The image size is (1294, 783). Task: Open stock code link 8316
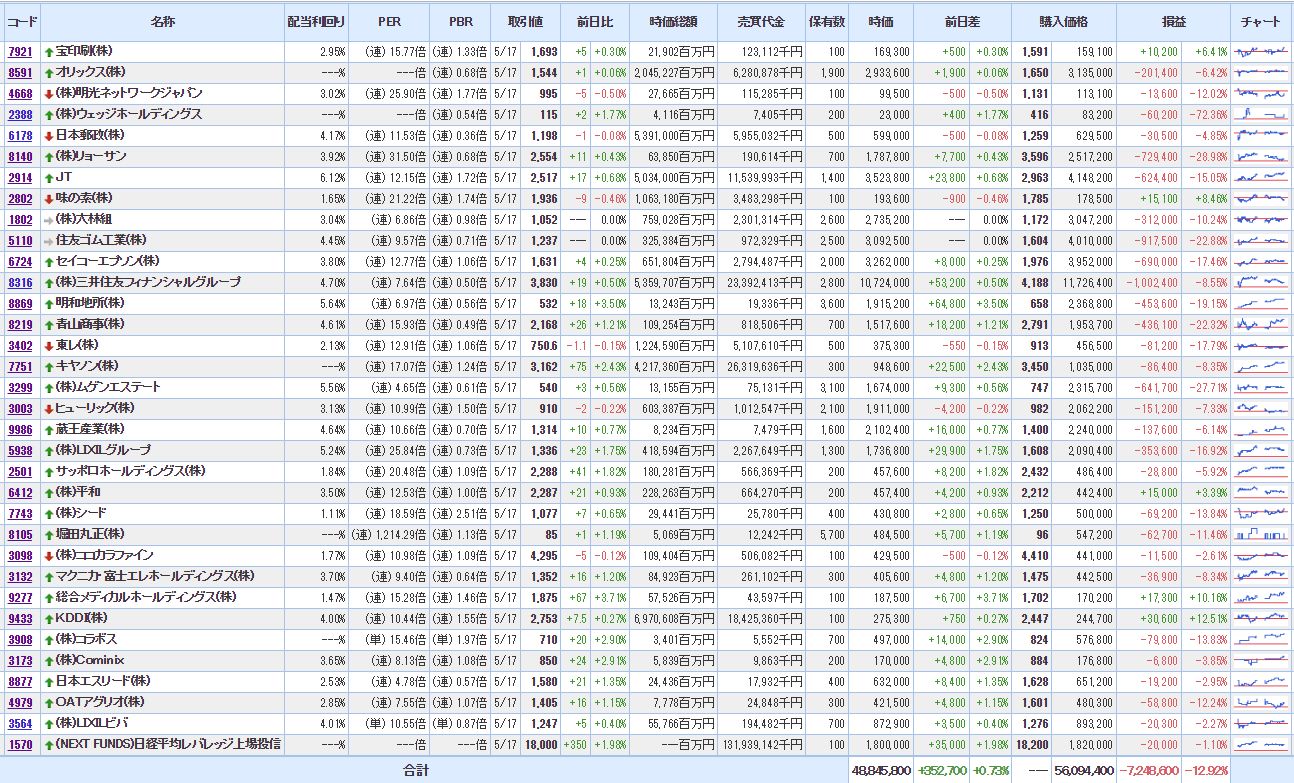20,282
